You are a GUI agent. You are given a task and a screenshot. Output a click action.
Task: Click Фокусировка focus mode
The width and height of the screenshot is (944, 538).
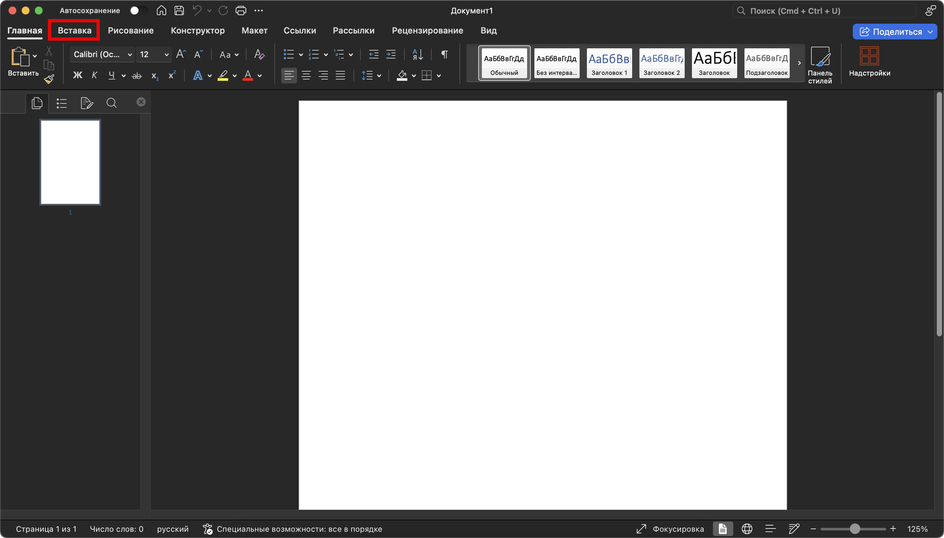click(x=670, y=529)
